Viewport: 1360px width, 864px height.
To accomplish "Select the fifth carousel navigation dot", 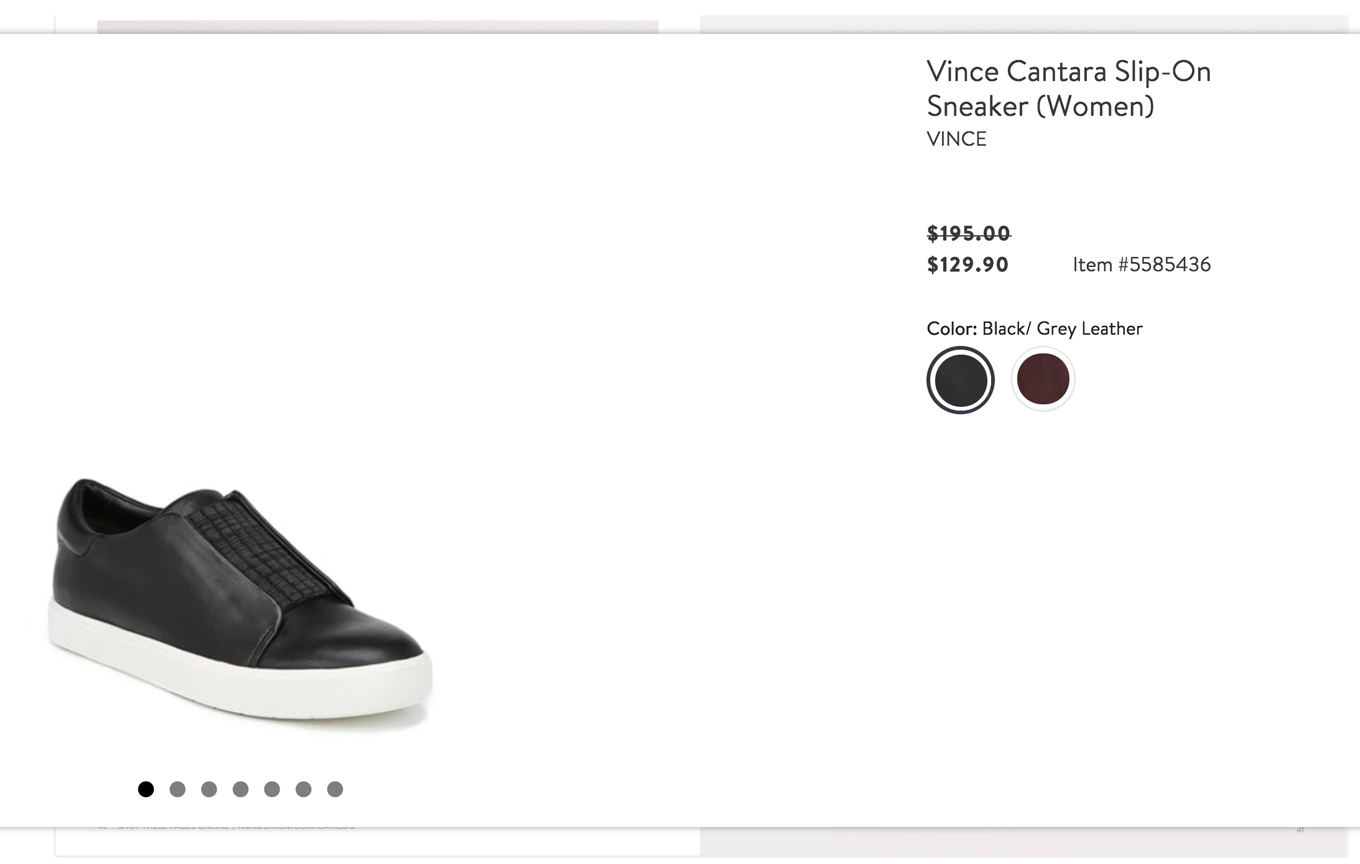I will (x=272, y=789).
